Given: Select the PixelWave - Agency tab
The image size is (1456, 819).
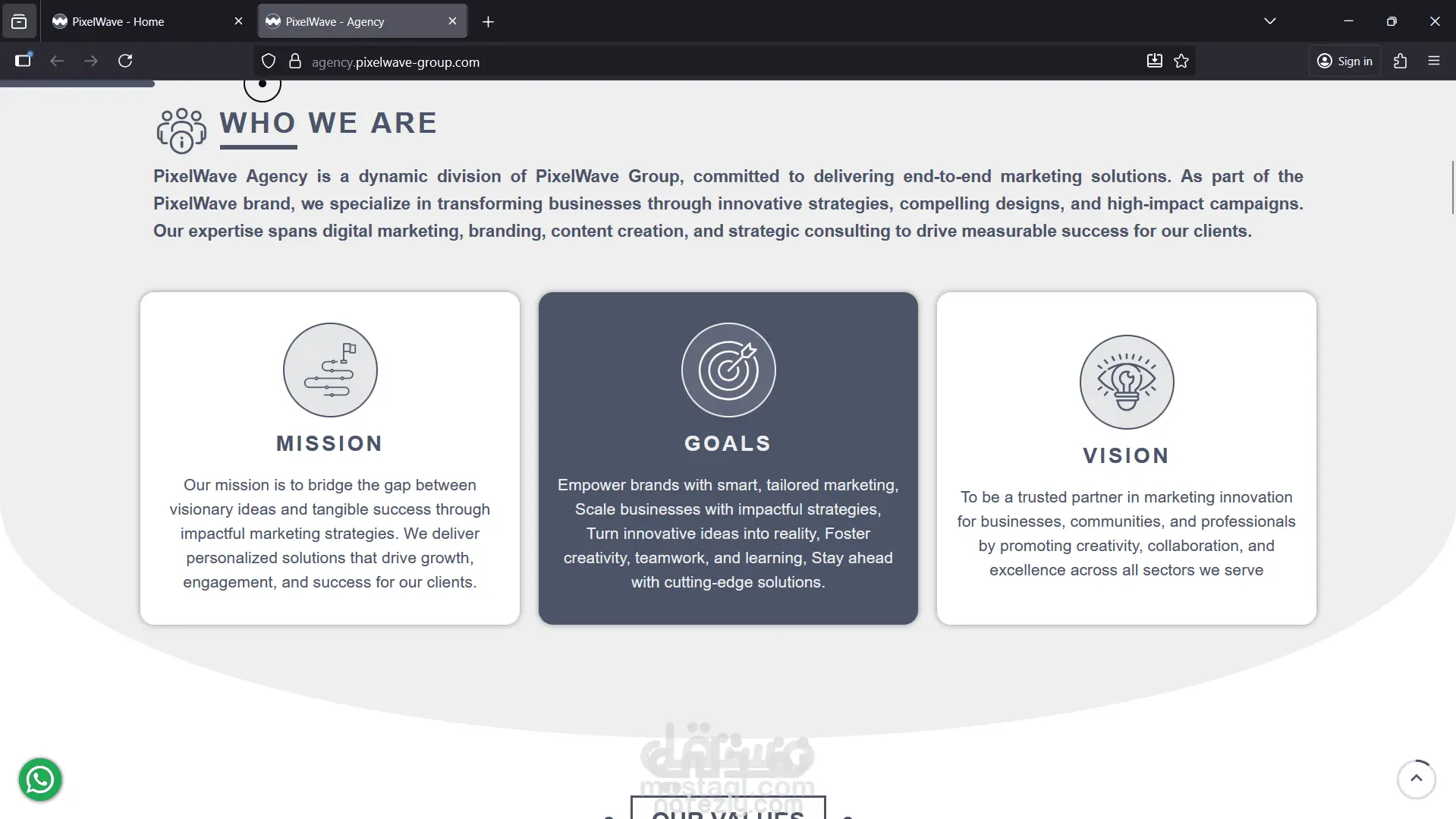Looking at the screenshot, I should click(363, 21).
